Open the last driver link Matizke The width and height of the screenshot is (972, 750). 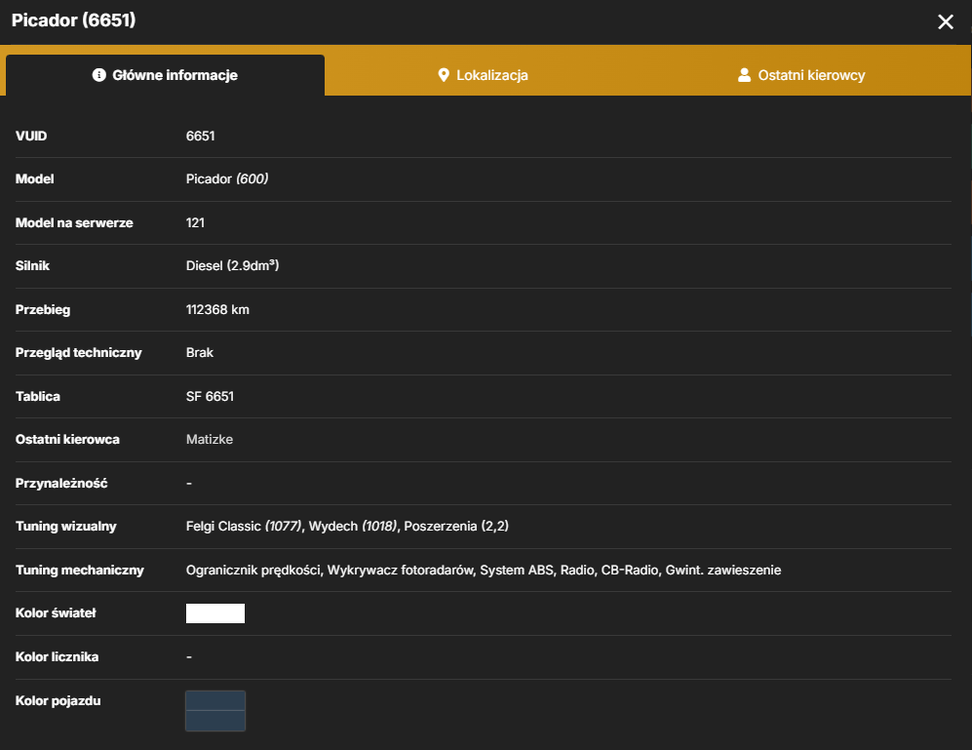coord(210,439)
